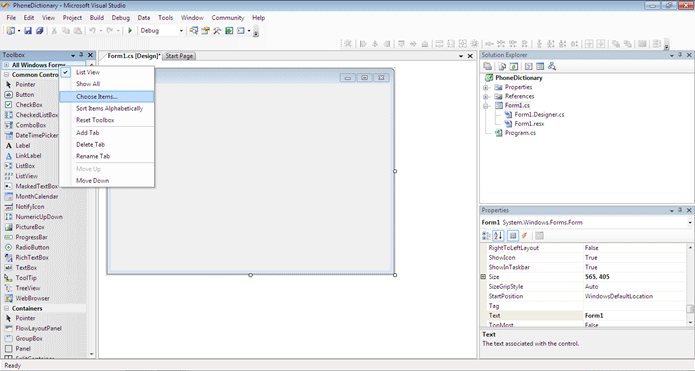Open the Debug configuration dropdown

[x=162, y=31]
